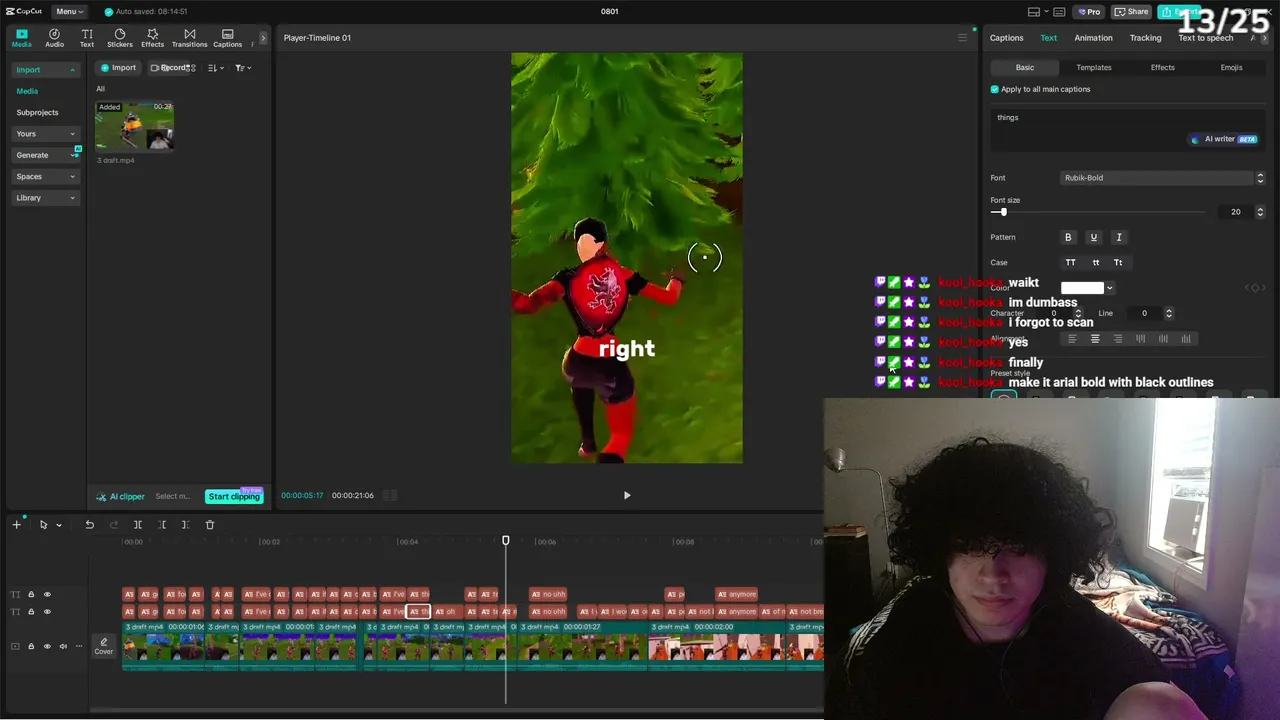This screenshot has height=720, width=1280.
Task: Open the selection tool dropdown in timeline
Action: [x=59, y=525]
